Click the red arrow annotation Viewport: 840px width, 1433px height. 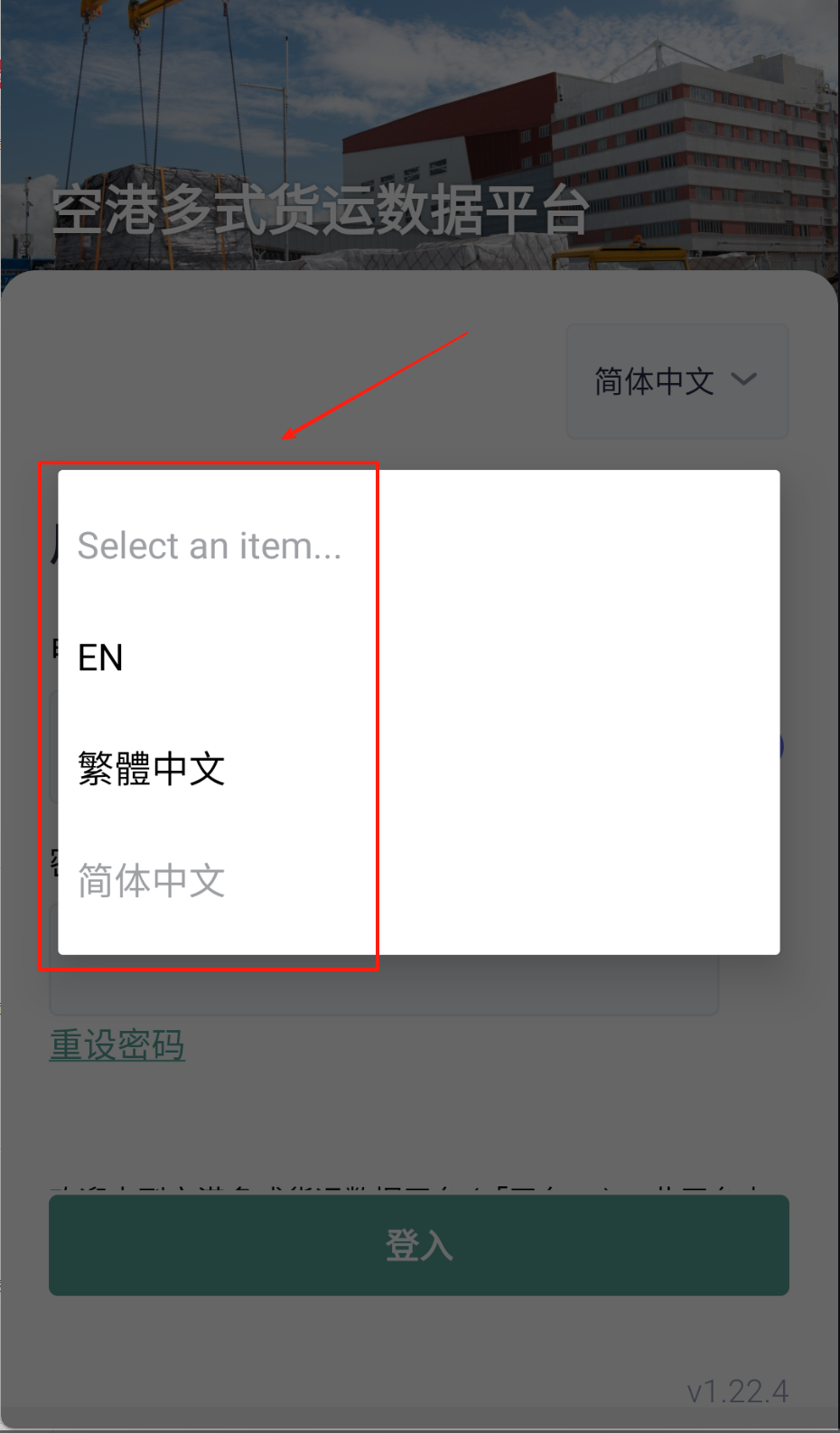(x=375, y=387)
